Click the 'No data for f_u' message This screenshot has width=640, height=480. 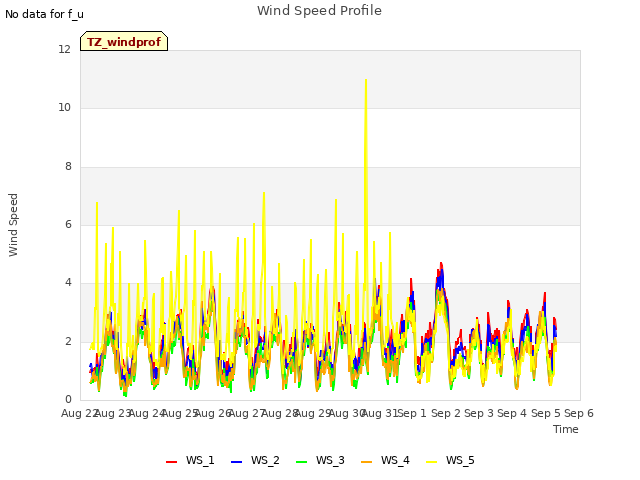click(44, 14)
